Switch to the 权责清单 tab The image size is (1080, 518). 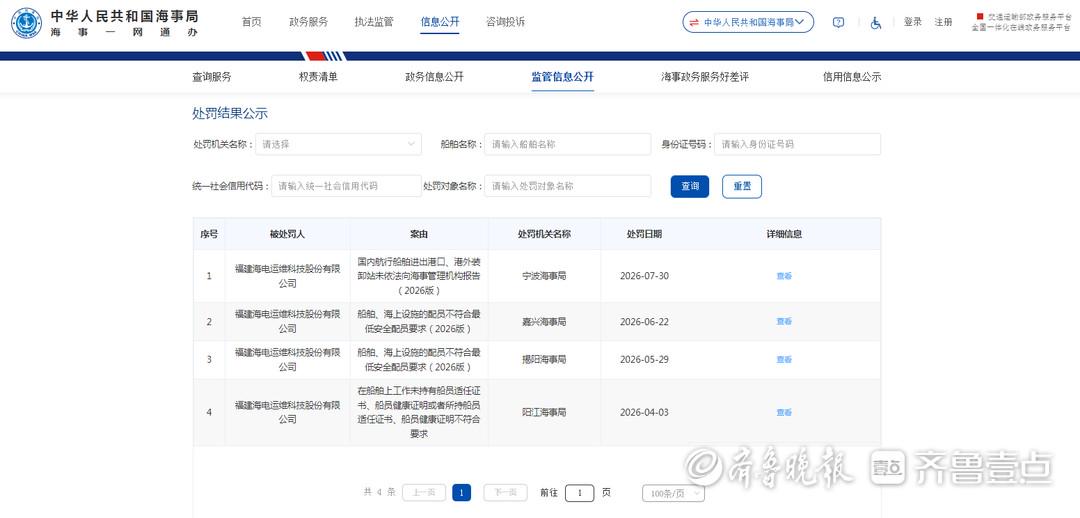pyautogui.click(x=318, y=77)
